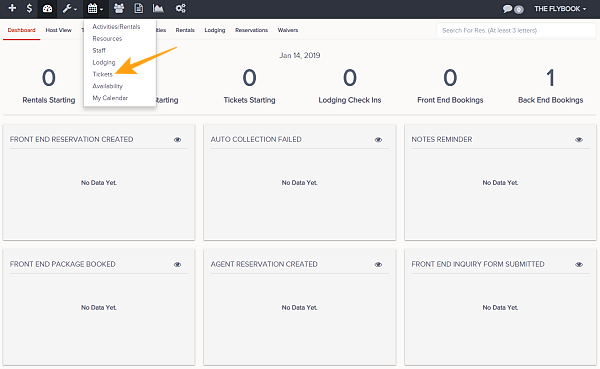This screenshot has height=369, width=600.
Task: Switch to the Host View tab
Action: pyautogui.click(x=59, y=30)
